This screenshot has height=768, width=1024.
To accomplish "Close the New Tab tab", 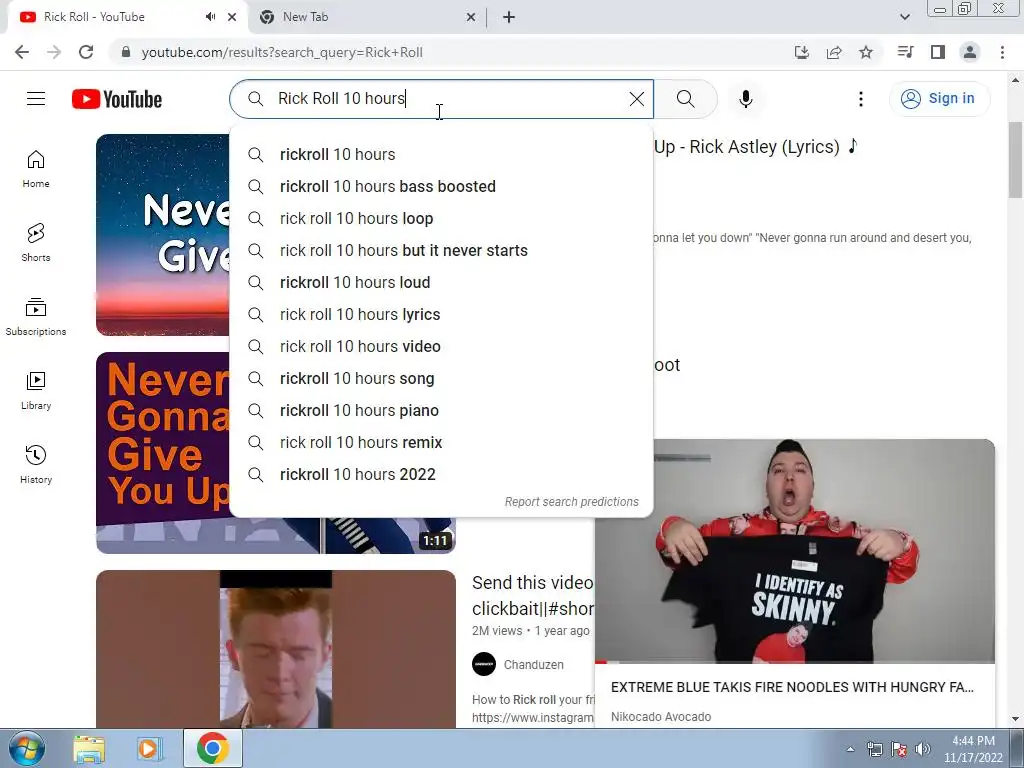I will (x=471, y=17).
